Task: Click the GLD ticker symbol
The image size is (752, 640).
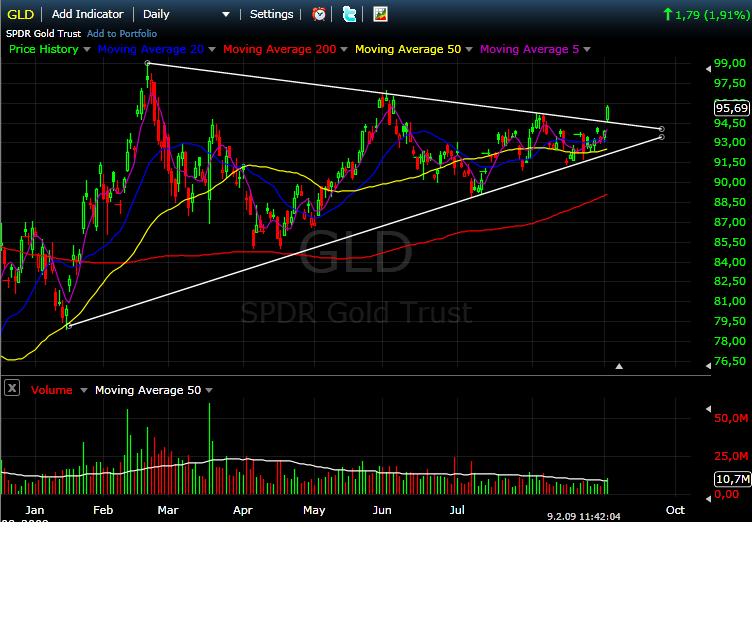Action: pyautogui.click(x=21, y=14)
